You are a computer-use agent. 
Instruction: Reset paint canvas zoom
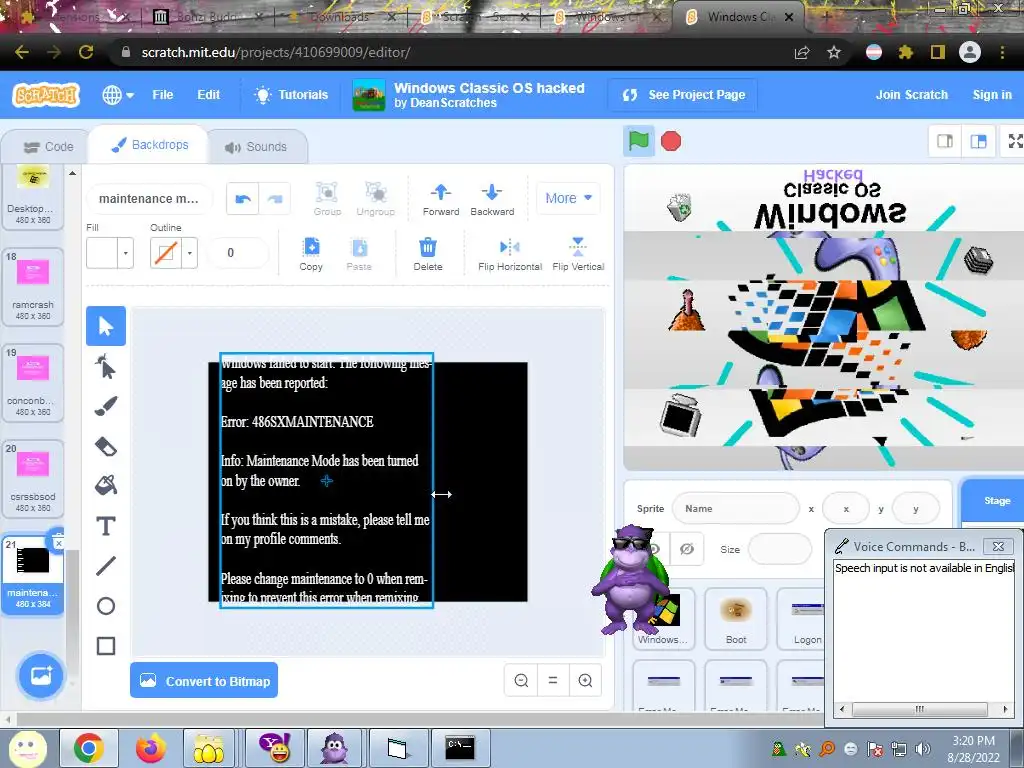pyautogui.click(x=553, y=680)
